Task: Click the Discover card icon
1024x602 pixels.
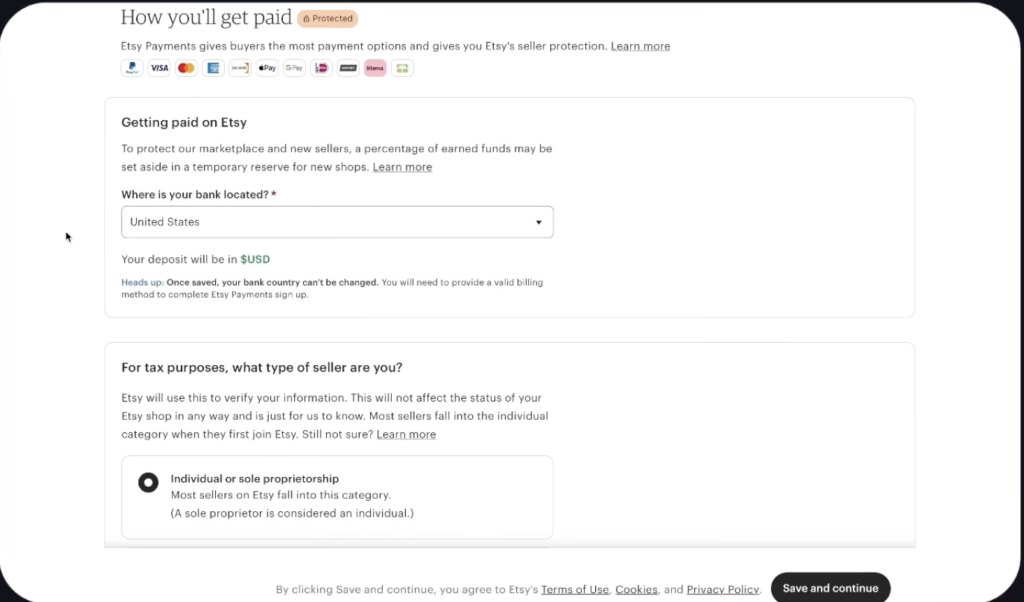Action: [x=240, y=68]
